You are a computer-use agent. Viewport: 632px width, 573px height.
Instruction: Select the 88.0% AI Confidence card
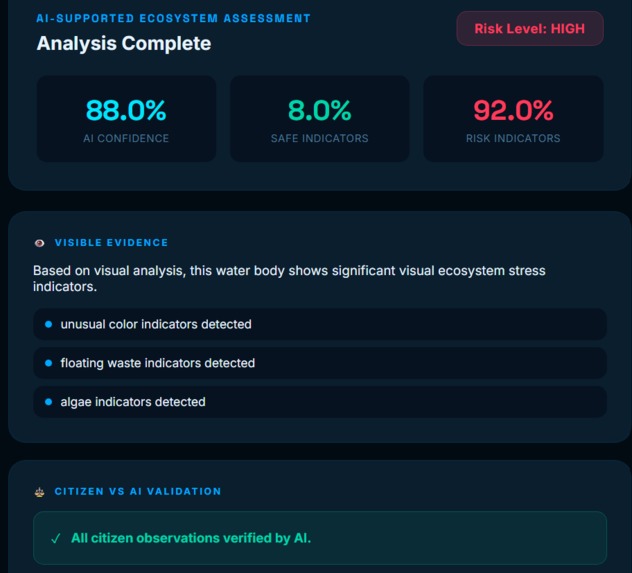[x=126, y=119]
